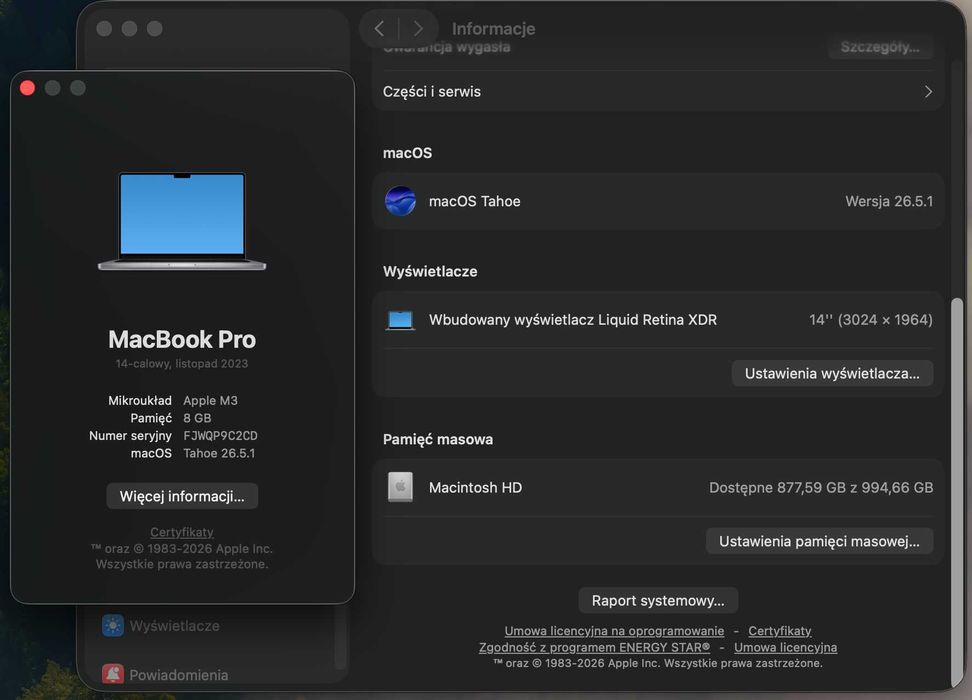
Task: Click the MacBook Pro laptop image
Action: 182,221
